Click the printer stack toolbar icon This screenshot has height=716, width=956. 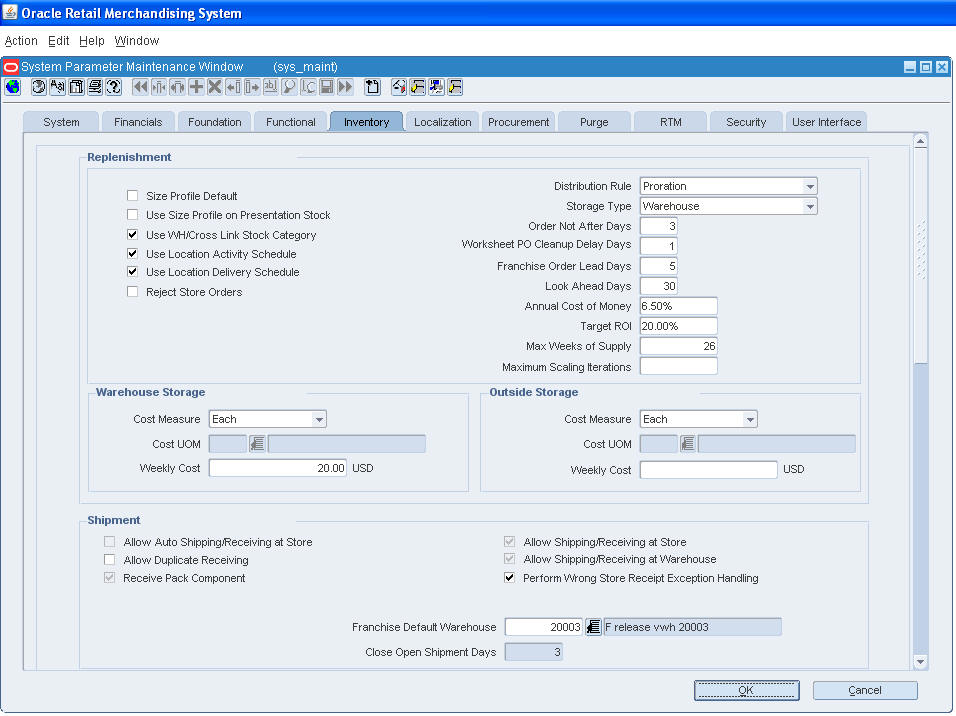pyautogui.click(x=95, y=87)
